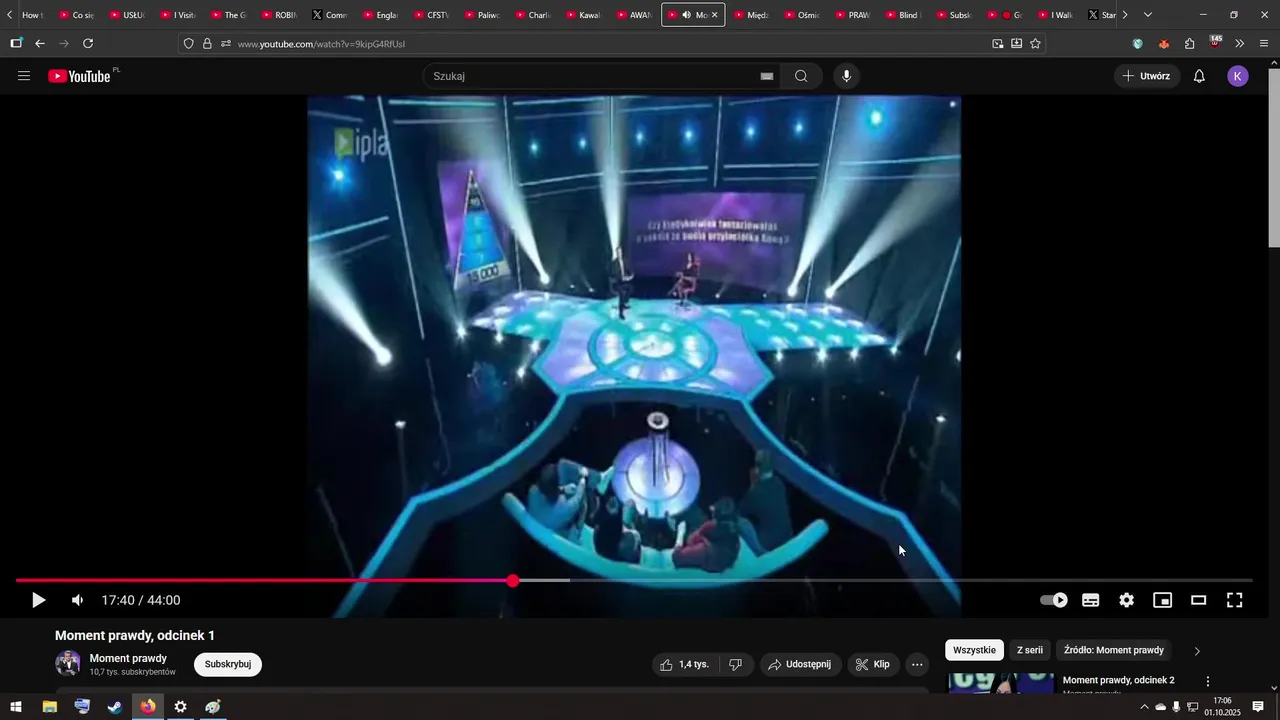Toggle the autoplay switch in the player
Image resolution: width=1280 pixels, height=720 pixels.
[1054, 600]
